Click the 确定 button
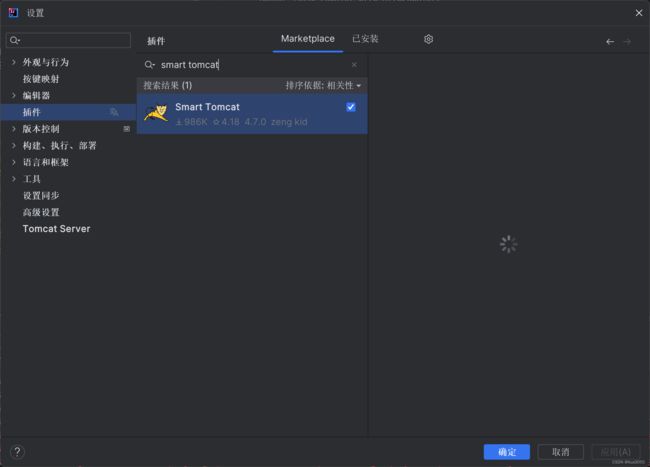650x467 pixels. [507, 452]
